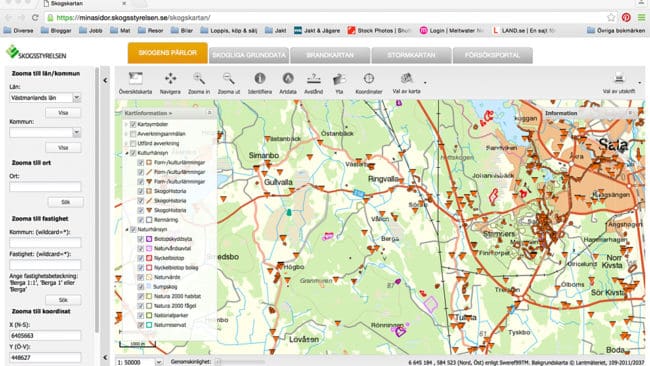Collapse the Kartinformation panel using its corner button
Screen dimensions: 650x366
(x=210, y=113)
